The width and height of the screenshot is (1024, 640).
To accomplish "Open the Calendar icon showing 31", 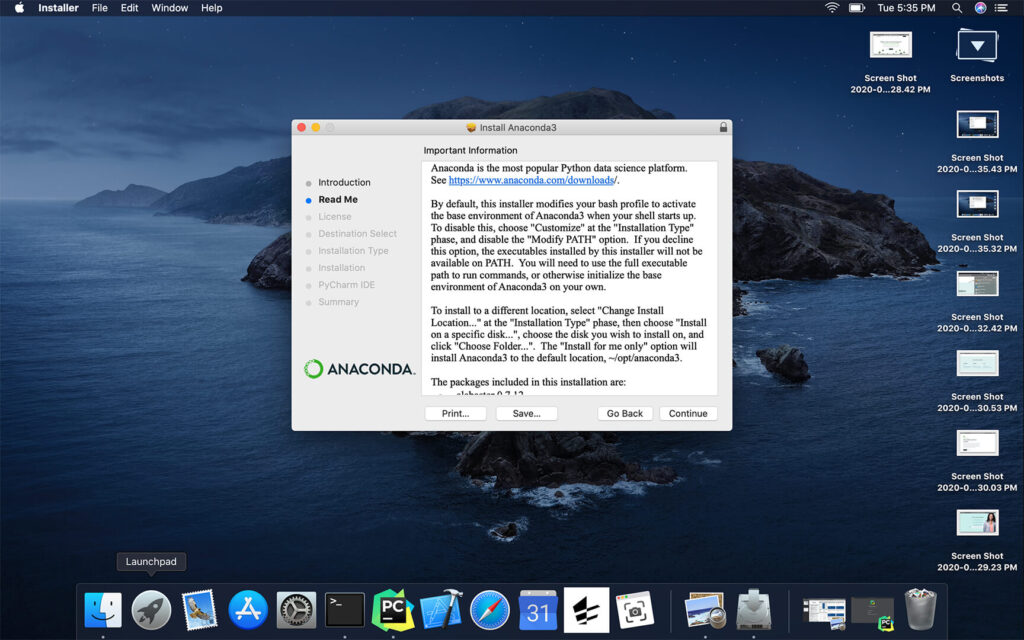I will point(538,610).
